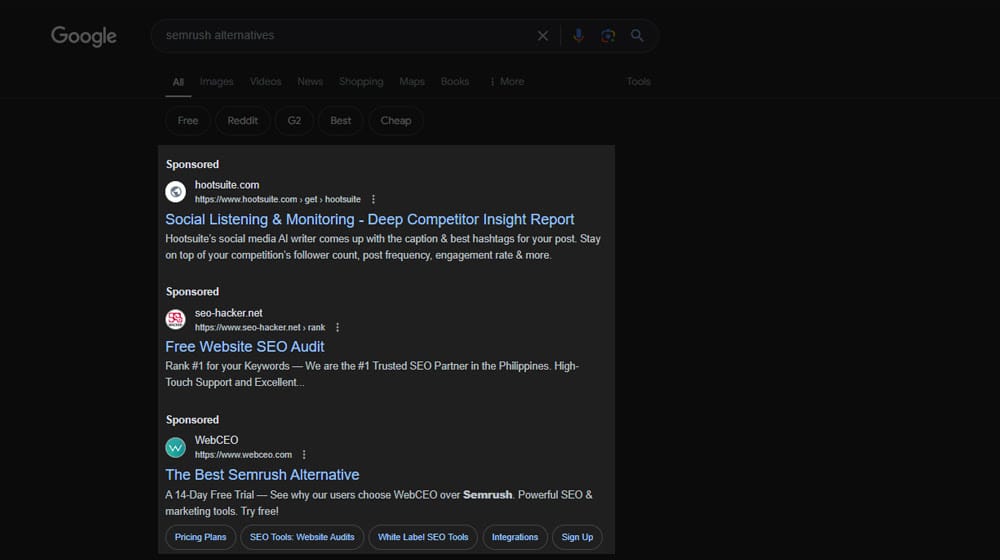Open seo-hacker.net ad options three-dot menu
This screenshot has height=560, width=1000.
(337, 327)
